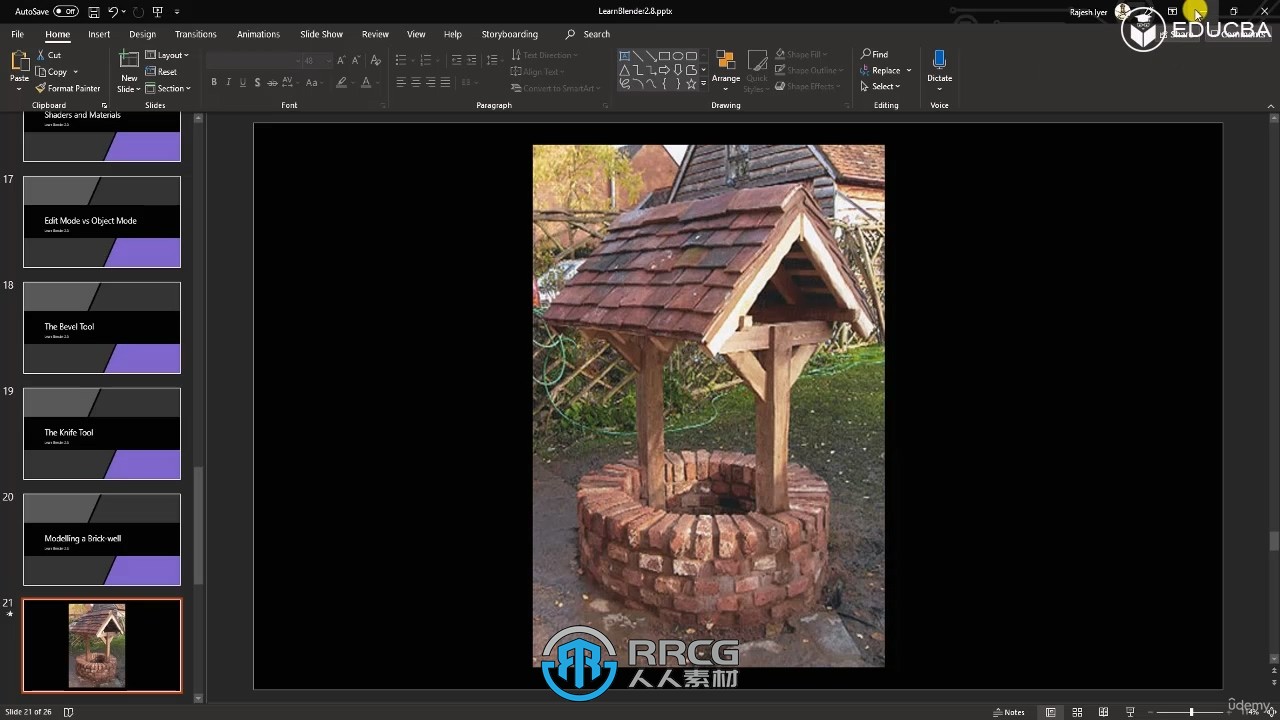Toggle the AutoSave switch
Viewport: 1280px width, 720px height.
point(66,11)
